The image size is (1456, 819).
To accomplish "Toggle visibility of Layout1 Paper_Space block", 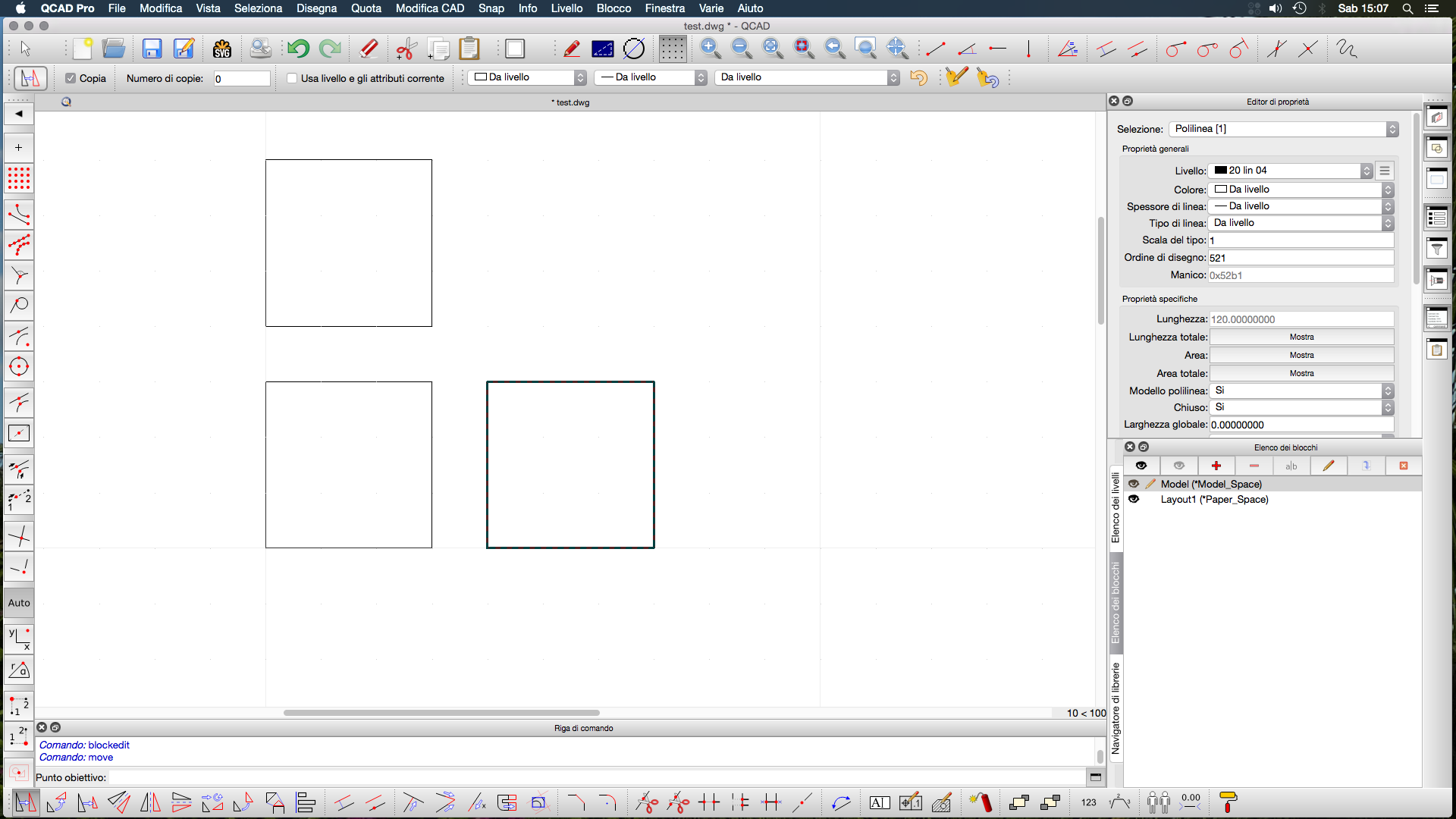I will pyautogui.click(x=1134, y=499).
